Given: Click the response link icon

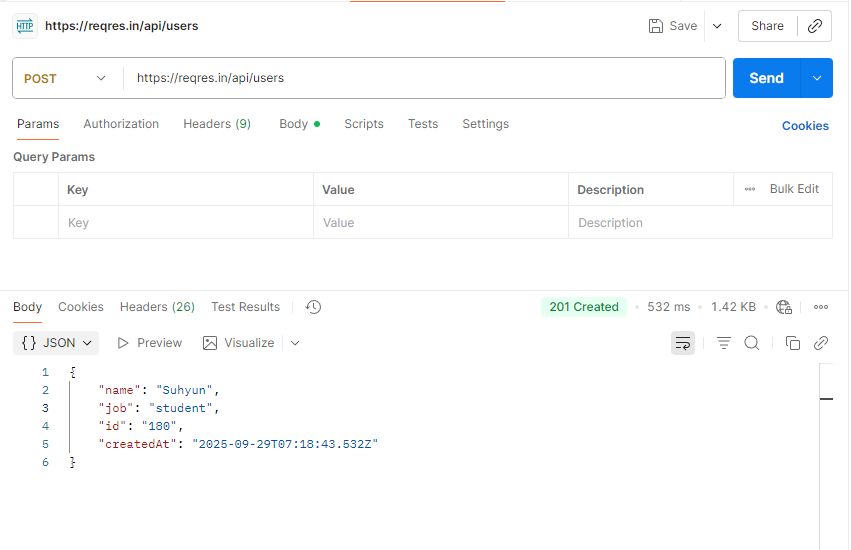Looking at the screenshot, I should [821, 343].
